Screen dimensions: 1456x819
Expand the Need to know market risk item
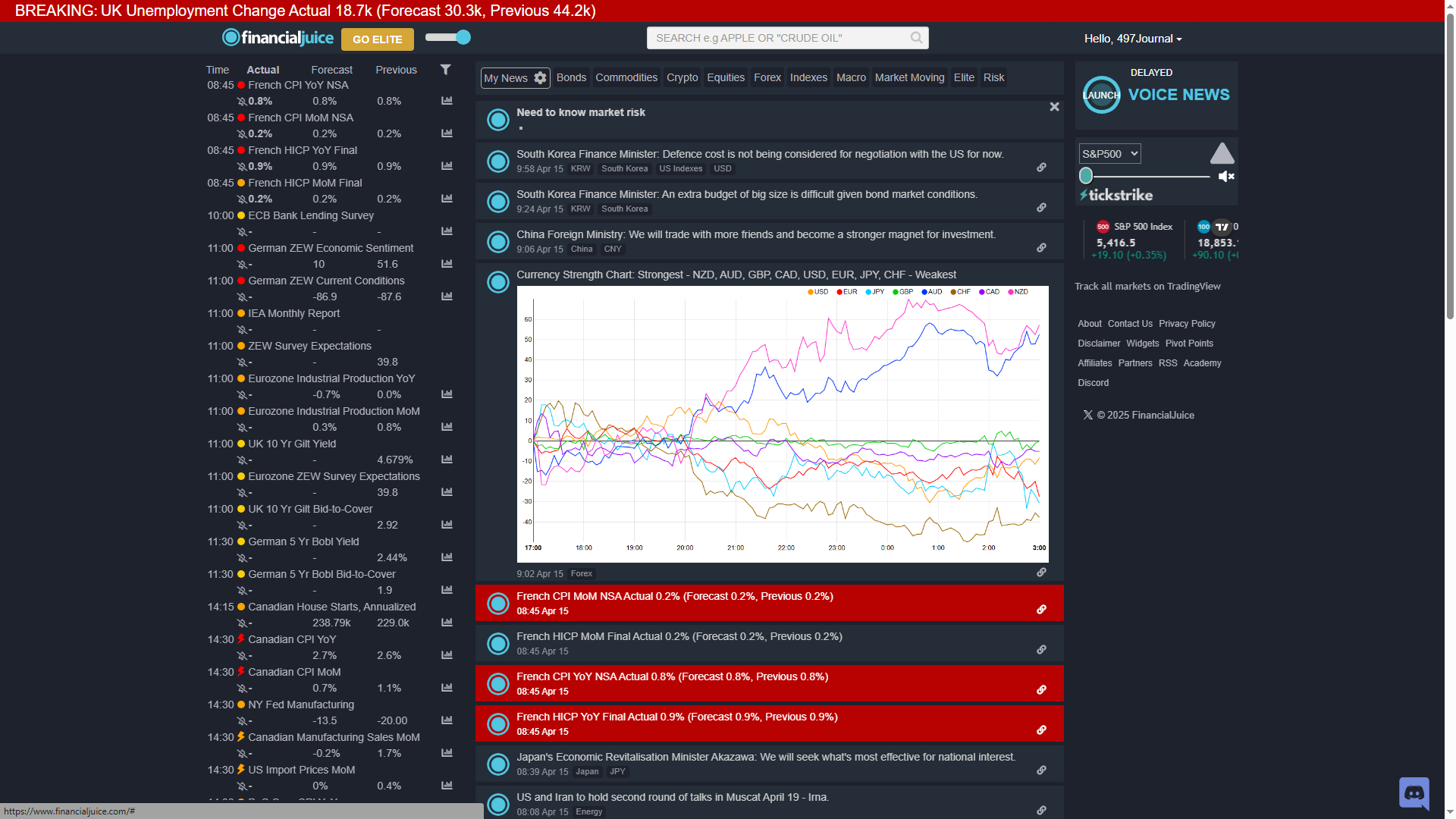[581, 112]
